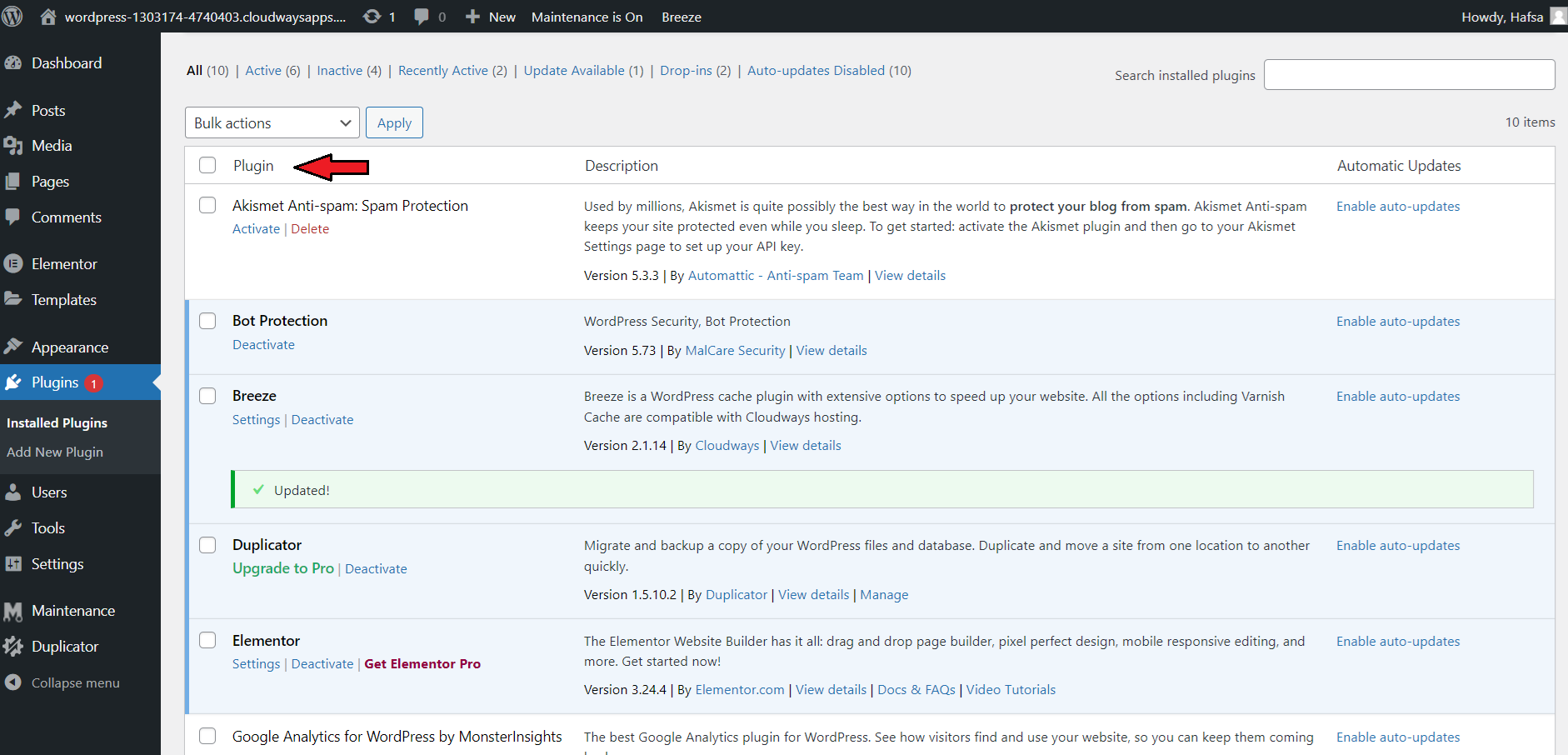Click the Tools wrench icon
This screenshot has height=755, width=1568.
pos(13,528)
